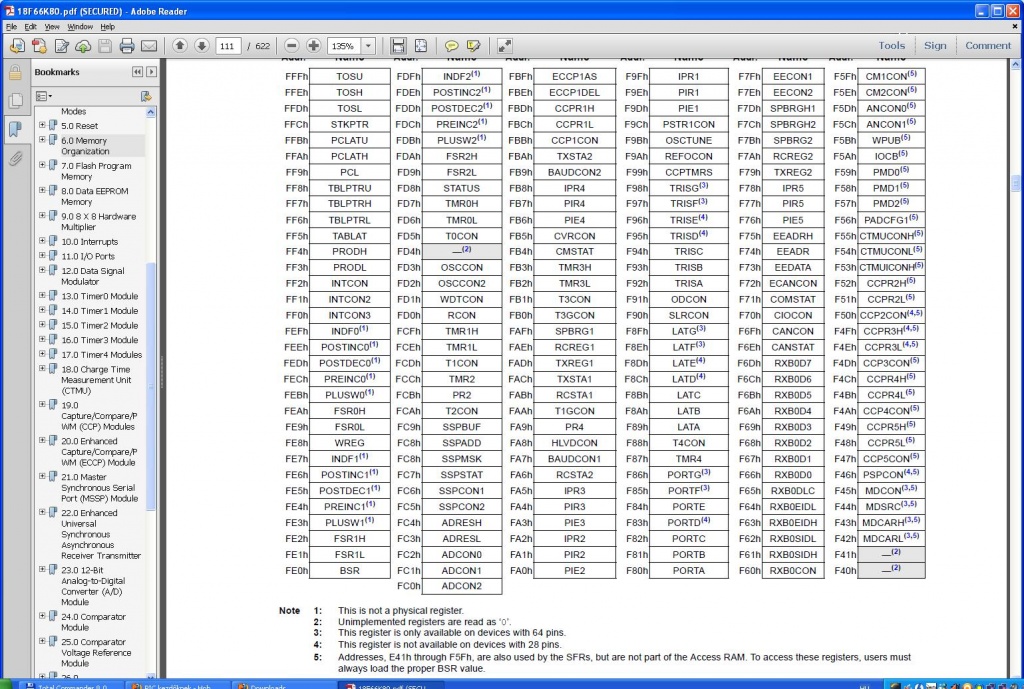Image resolution: width=1024 pixels, height=689 pixels.
Task: Open the 9.0 8 X 8 Hardware Multiplier bookmark
Action: [x=98, y=221]
